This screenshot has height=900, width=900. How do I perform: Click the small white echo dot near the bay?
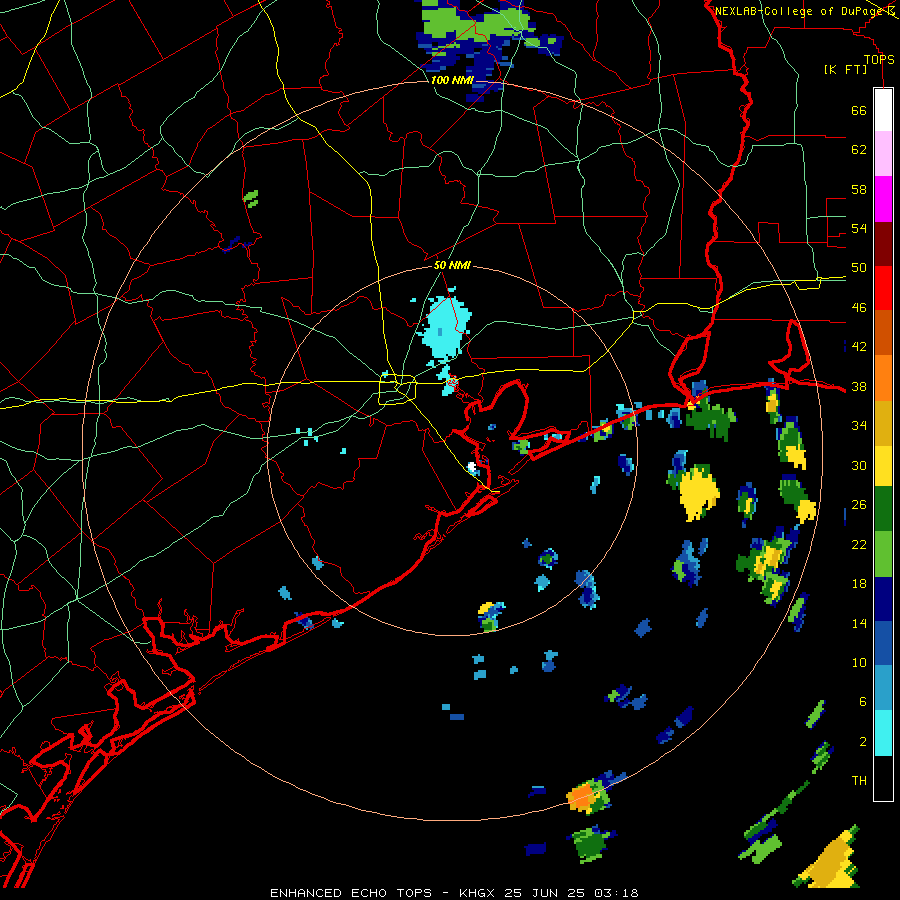tap(472, 467)
